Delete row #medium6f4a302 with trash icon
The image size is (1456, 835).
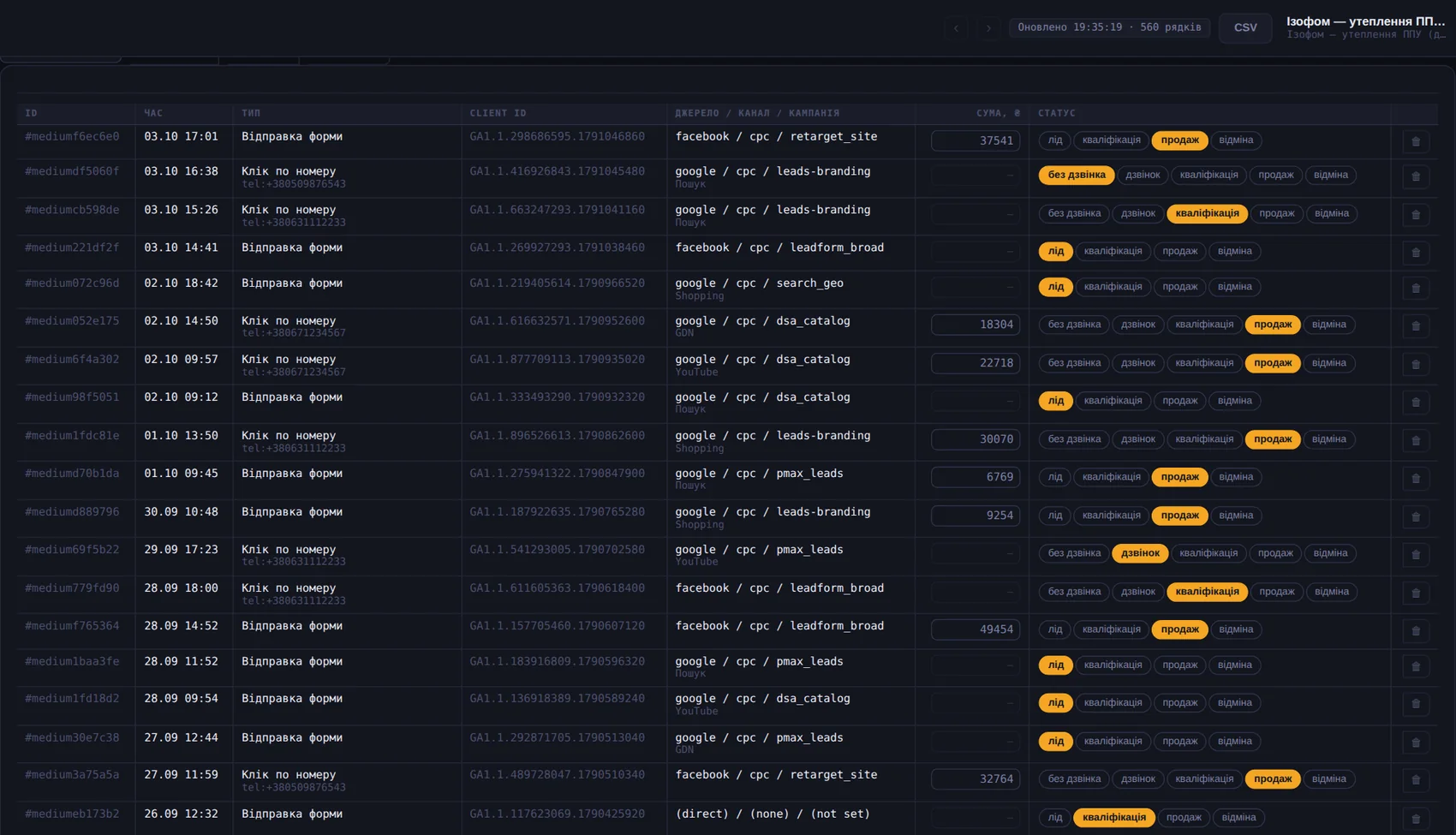[1416, 365]
